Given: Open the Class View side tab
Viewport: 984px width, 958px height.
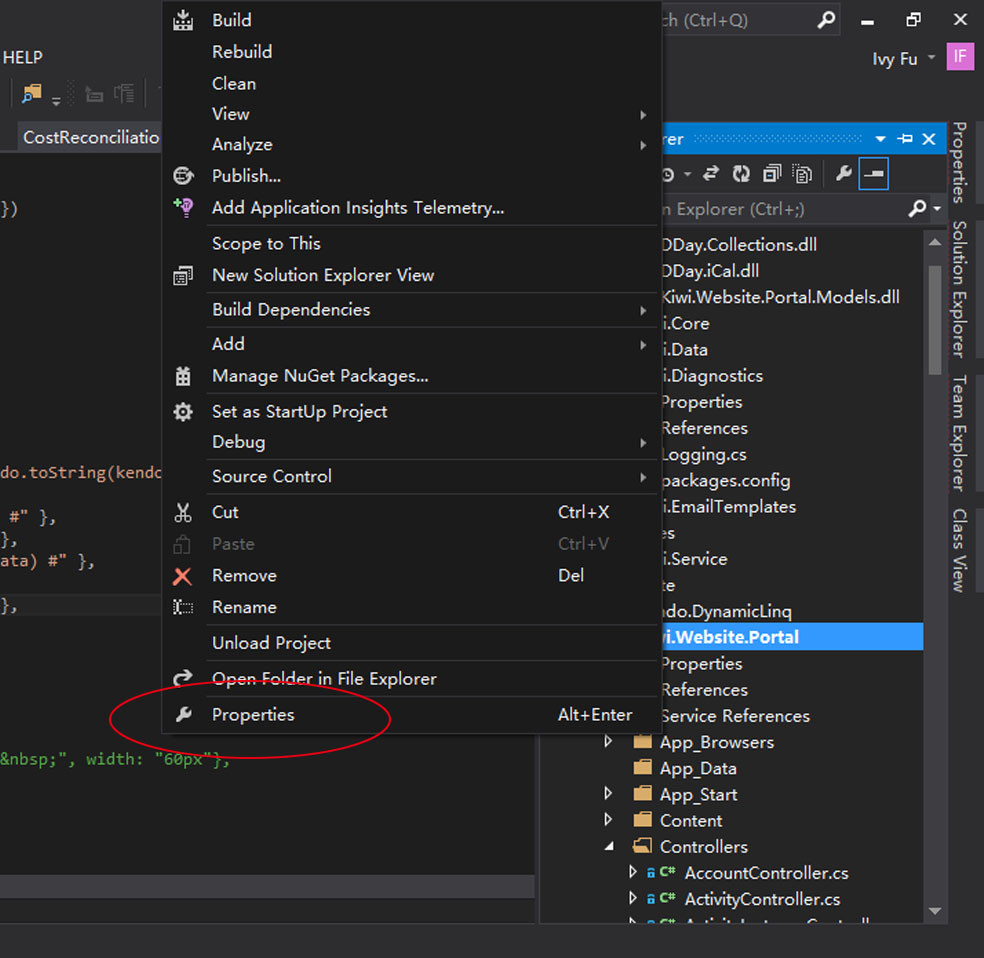Looking at the screenshot, I should point(959,550).
